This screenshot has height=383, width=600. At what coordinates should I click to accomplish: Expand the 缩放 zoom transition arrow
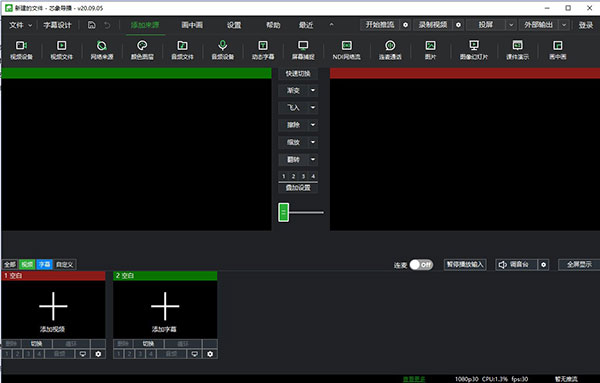click(313, 142)
